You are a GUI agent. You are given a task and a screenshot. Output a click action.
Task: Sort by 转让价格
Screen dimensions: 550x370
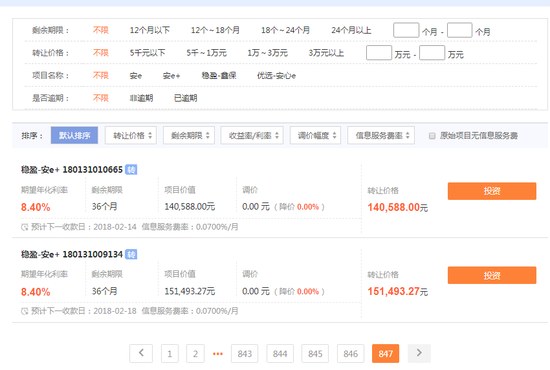tap(131, 135)
